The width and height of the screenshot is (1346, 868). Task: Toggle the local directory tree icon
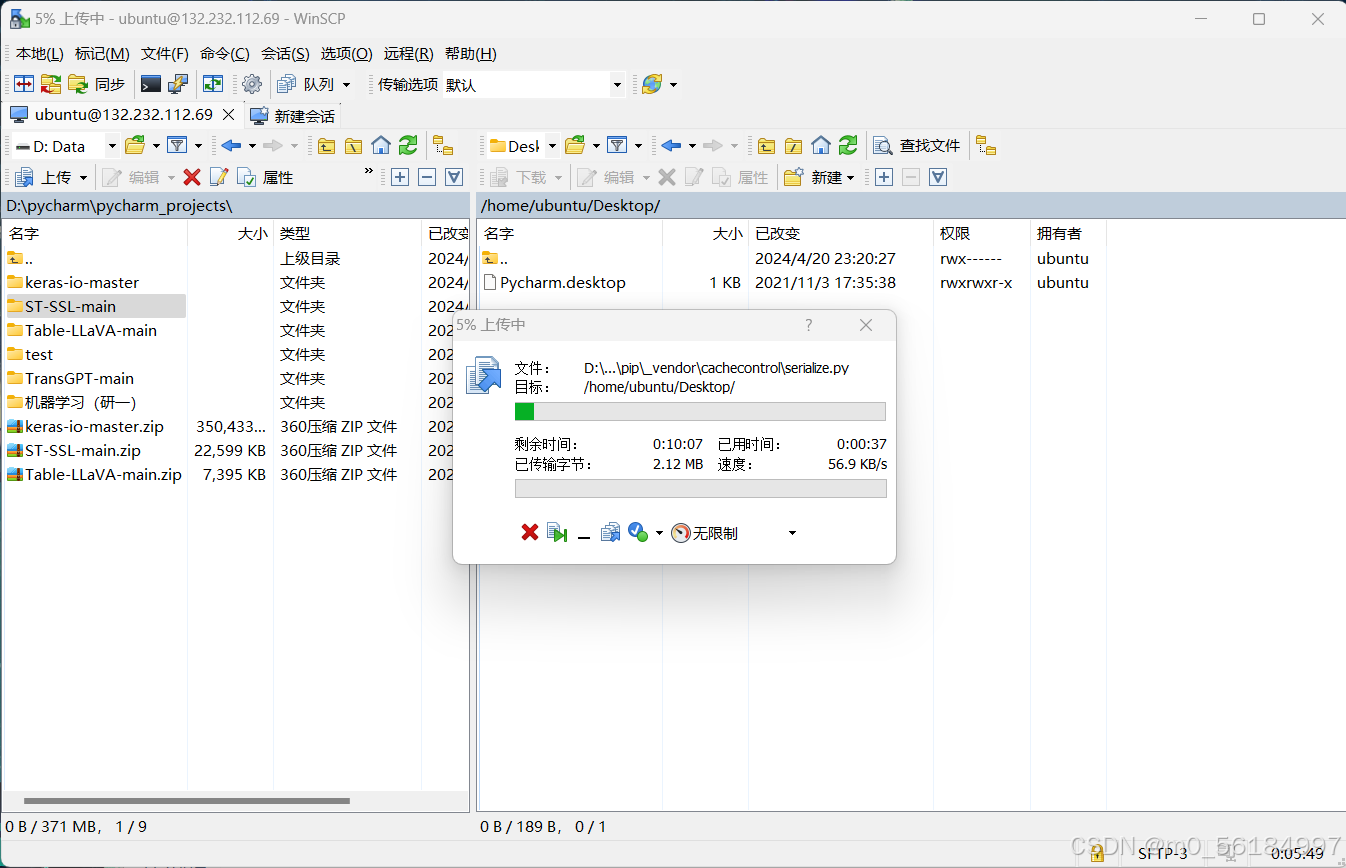pyautogui.click(x=443, y=146)
